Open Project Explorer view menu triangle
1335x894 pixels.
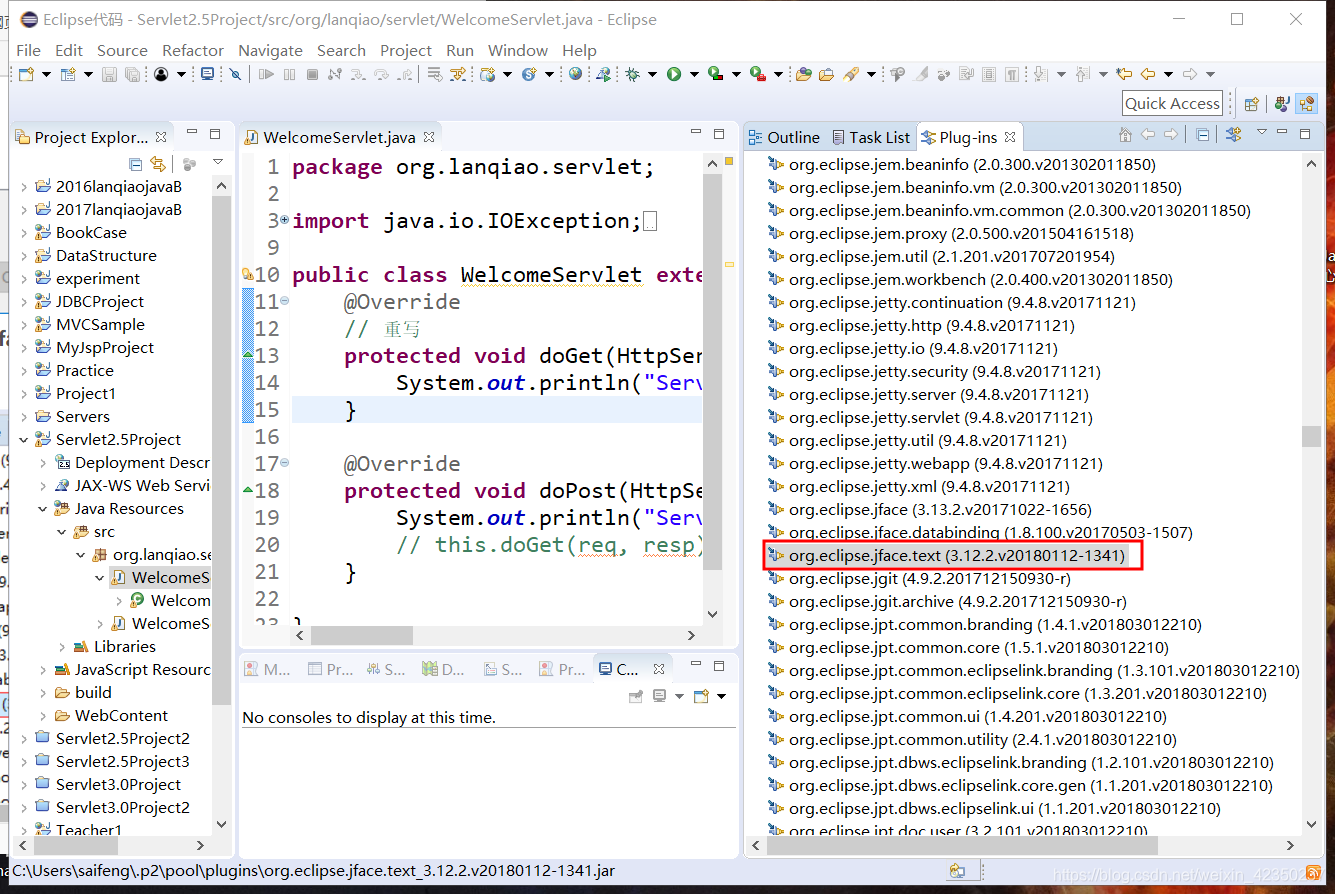218,162
